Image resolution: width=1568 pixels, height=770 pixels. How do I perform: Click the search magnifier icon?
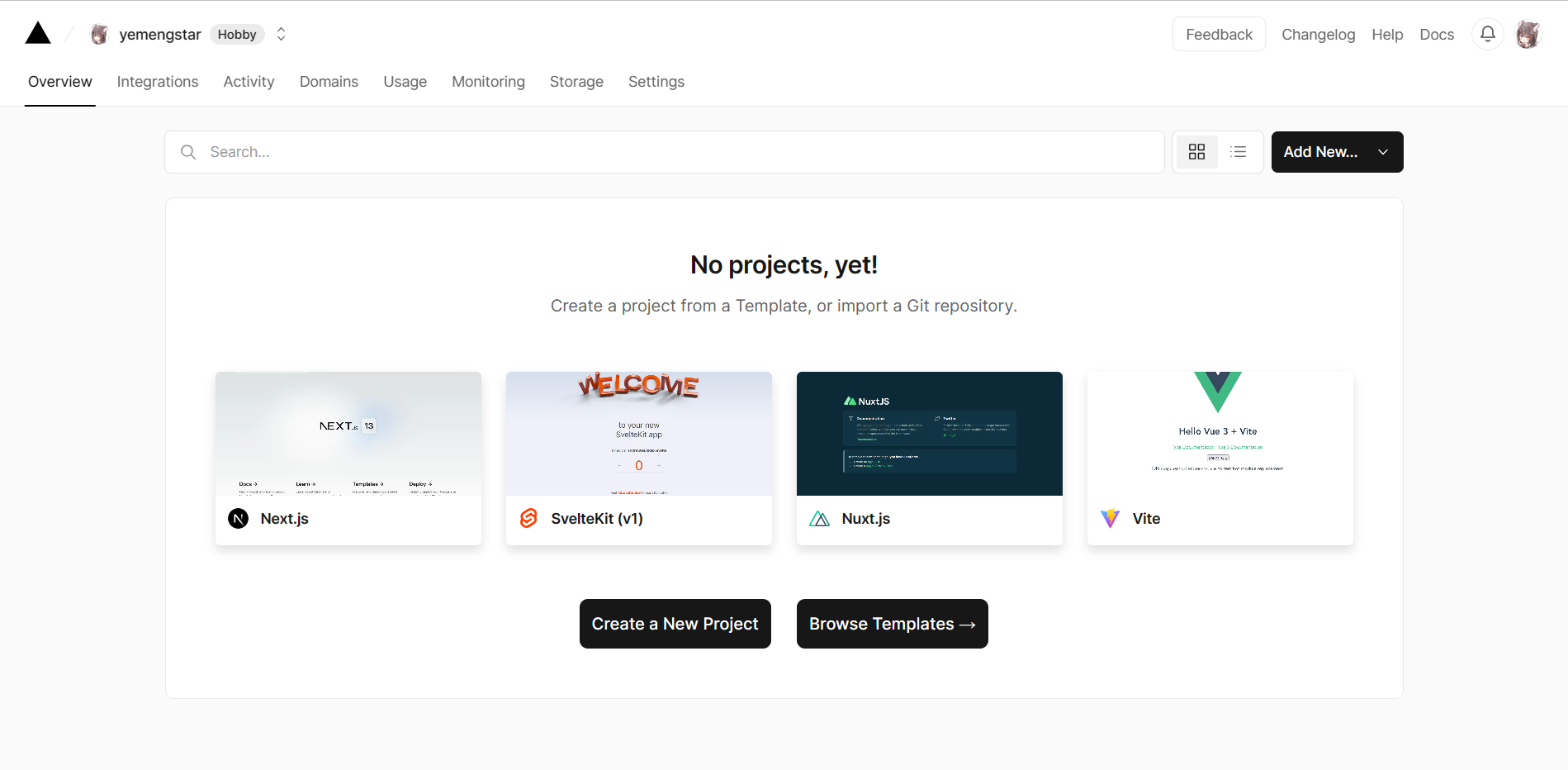point(188,152)
